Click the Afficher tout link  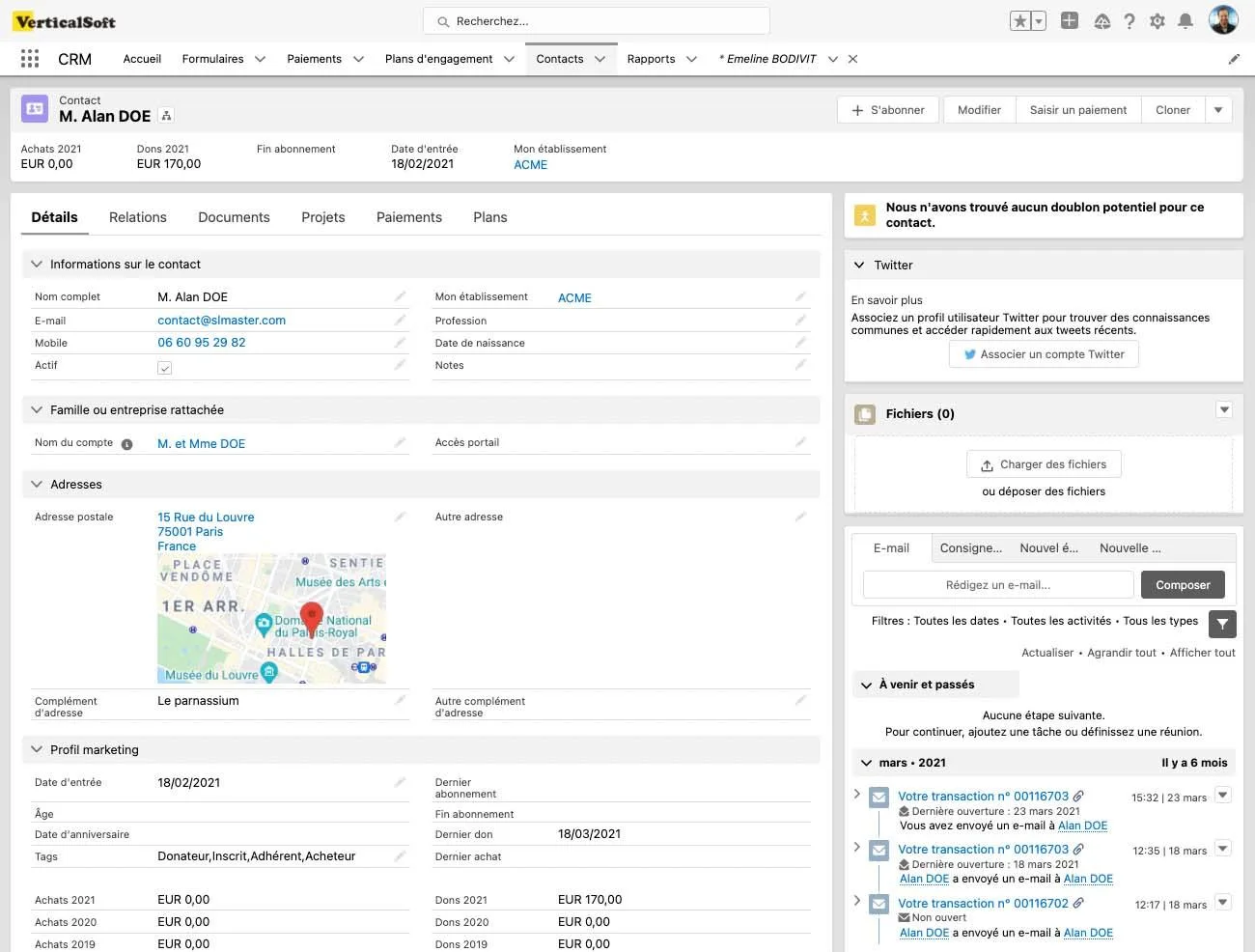coord(1202,653)
